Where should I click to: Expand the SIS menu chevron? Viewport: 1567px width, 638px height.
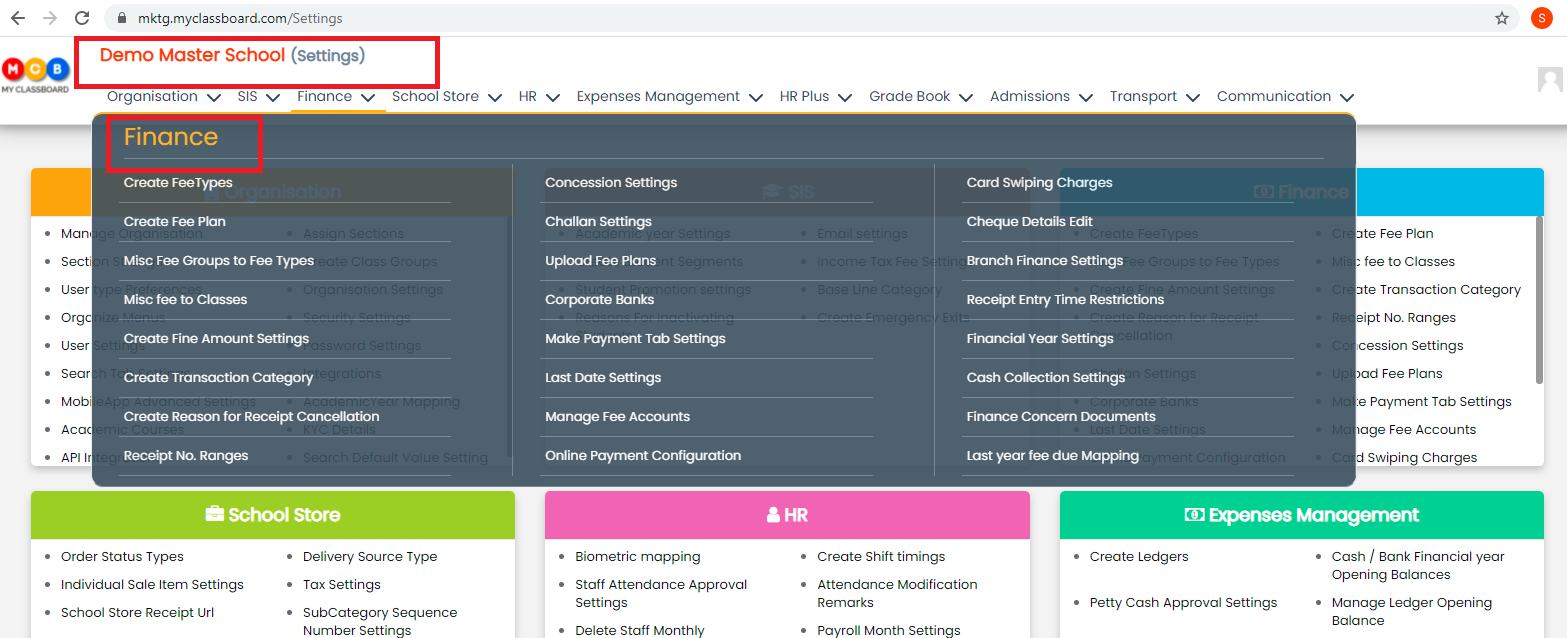tap(272, 98)
